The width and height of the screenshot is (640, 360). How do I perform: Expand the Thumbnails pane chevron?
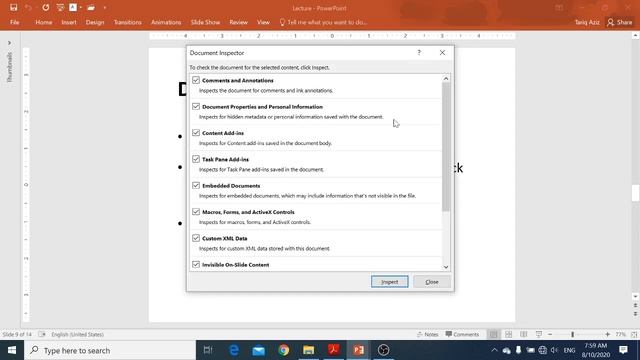(x=9, y=43)
